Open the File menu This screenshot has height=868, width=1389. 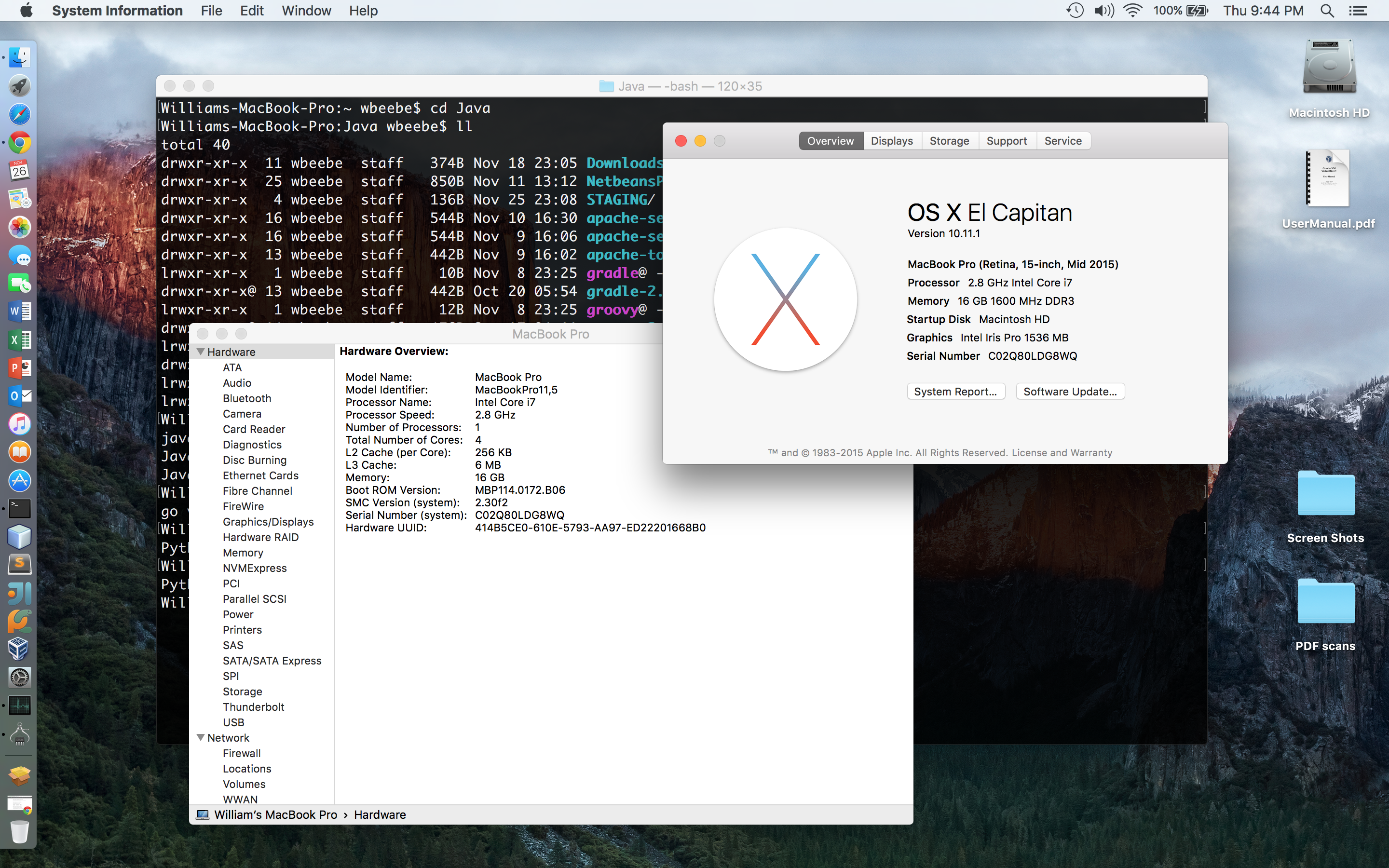pos(211,11)
